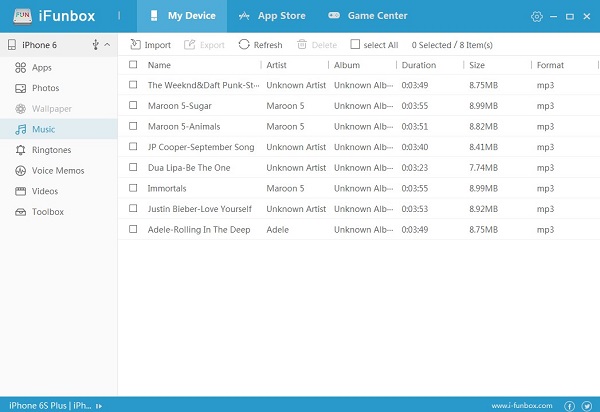Check the JP Cooper-September Song checkbox
Image resolution: width=600 pixels, height=412 pixels.
click(x=133, y=147)
